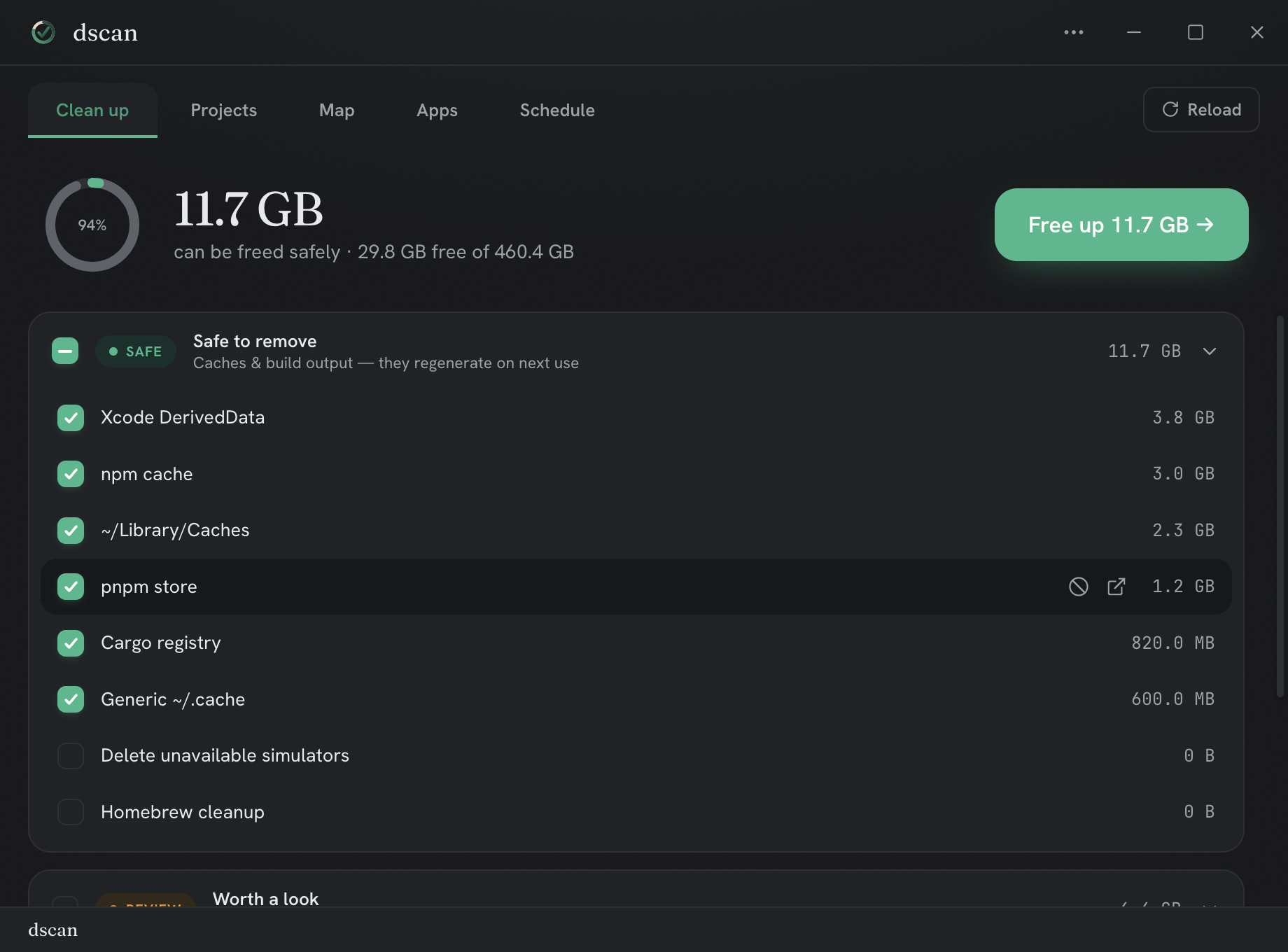The image size is (1288, 952).
Task: Click the green SAFE badge
Action: pos(136,351)
